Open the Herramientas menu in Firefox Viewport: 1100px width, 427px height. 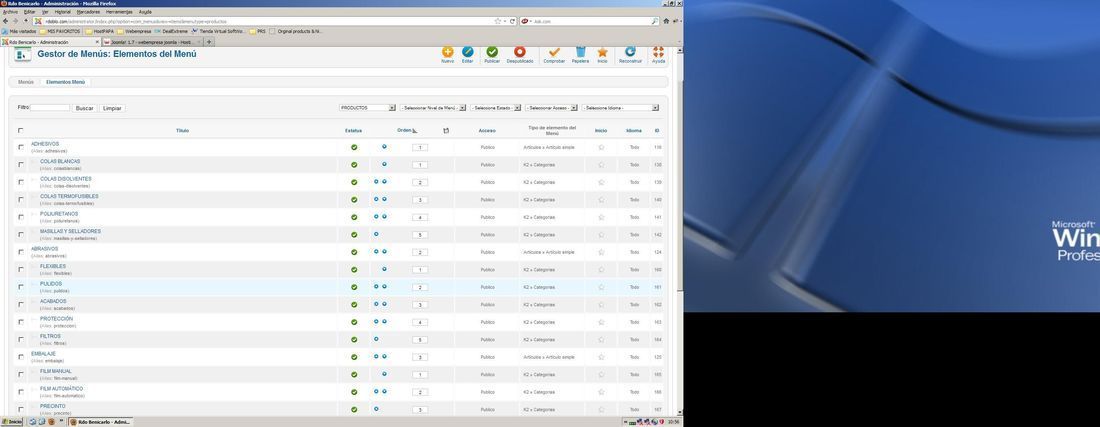[119, 12]
